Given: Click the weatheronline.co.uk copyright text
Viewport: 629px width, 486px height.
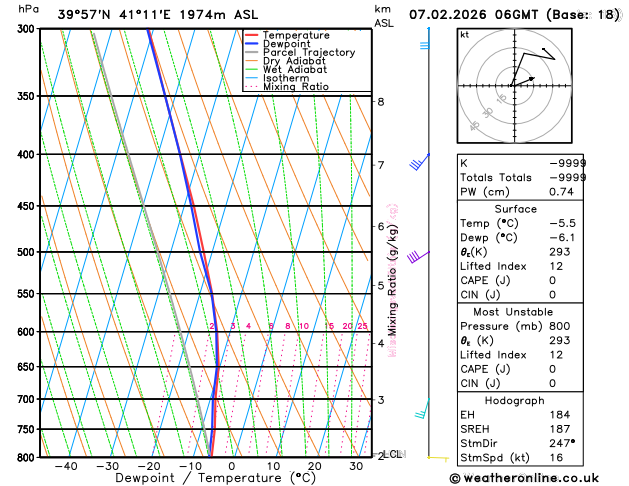Looking at the screenshot, I should pos(524,478).
